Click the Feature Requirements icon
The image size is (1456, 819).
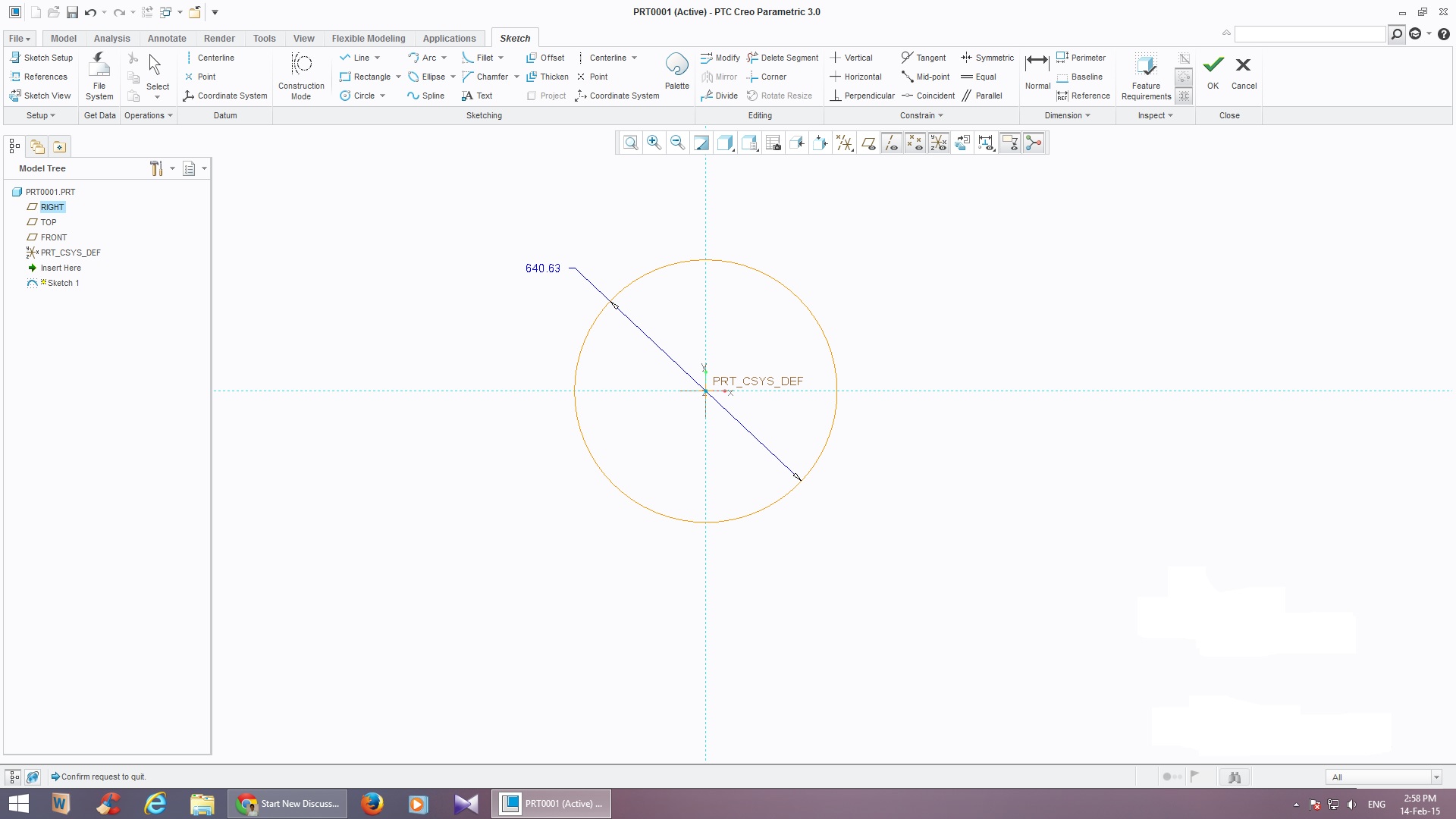click(x=1146, y=74)
